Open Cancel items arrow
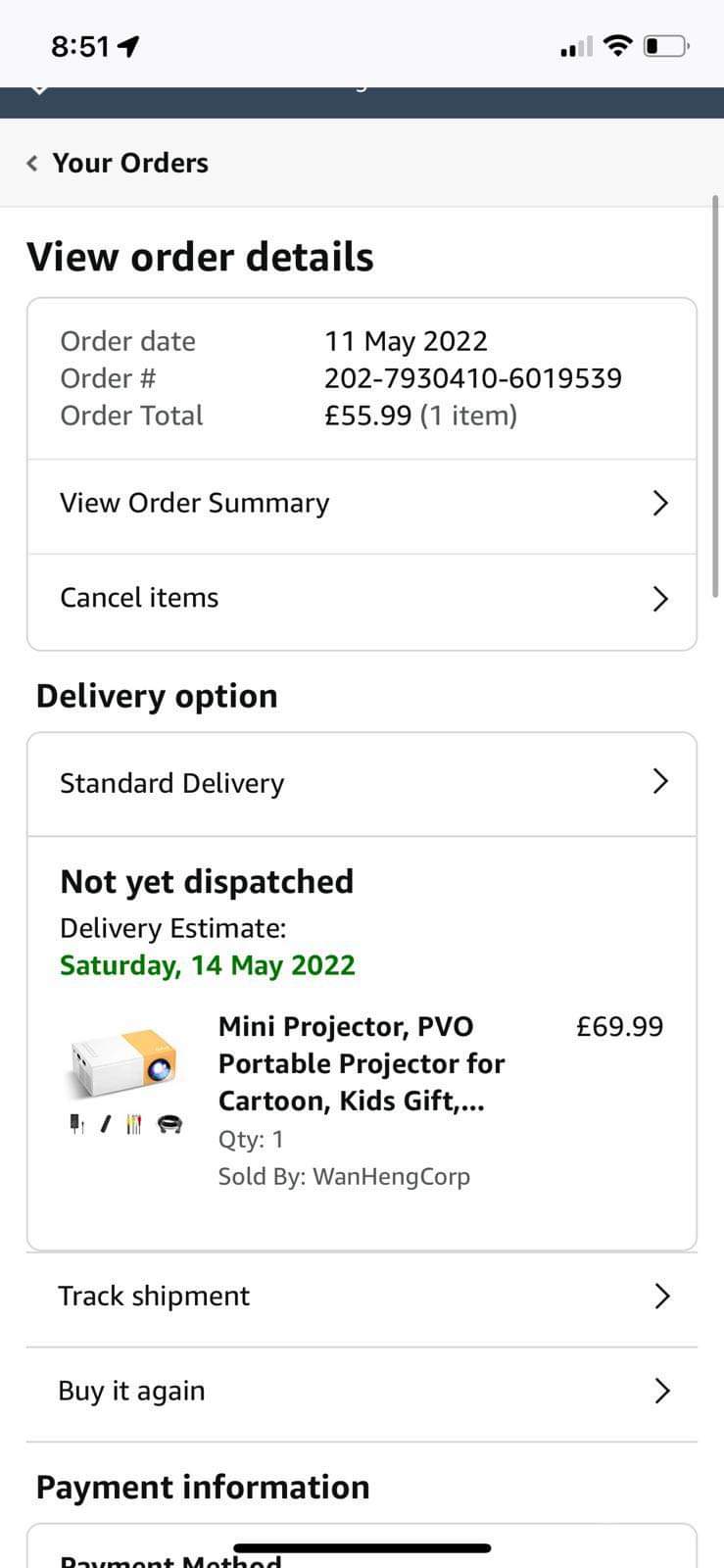 660,599
